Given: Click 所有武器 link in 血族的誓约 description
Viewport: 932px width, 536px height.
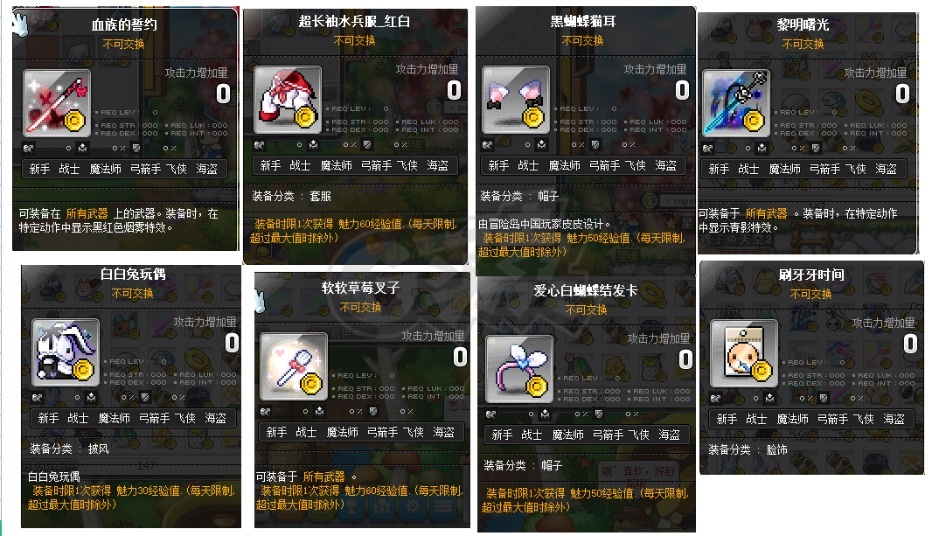Looking at the screenshot, I should (87, 214).
